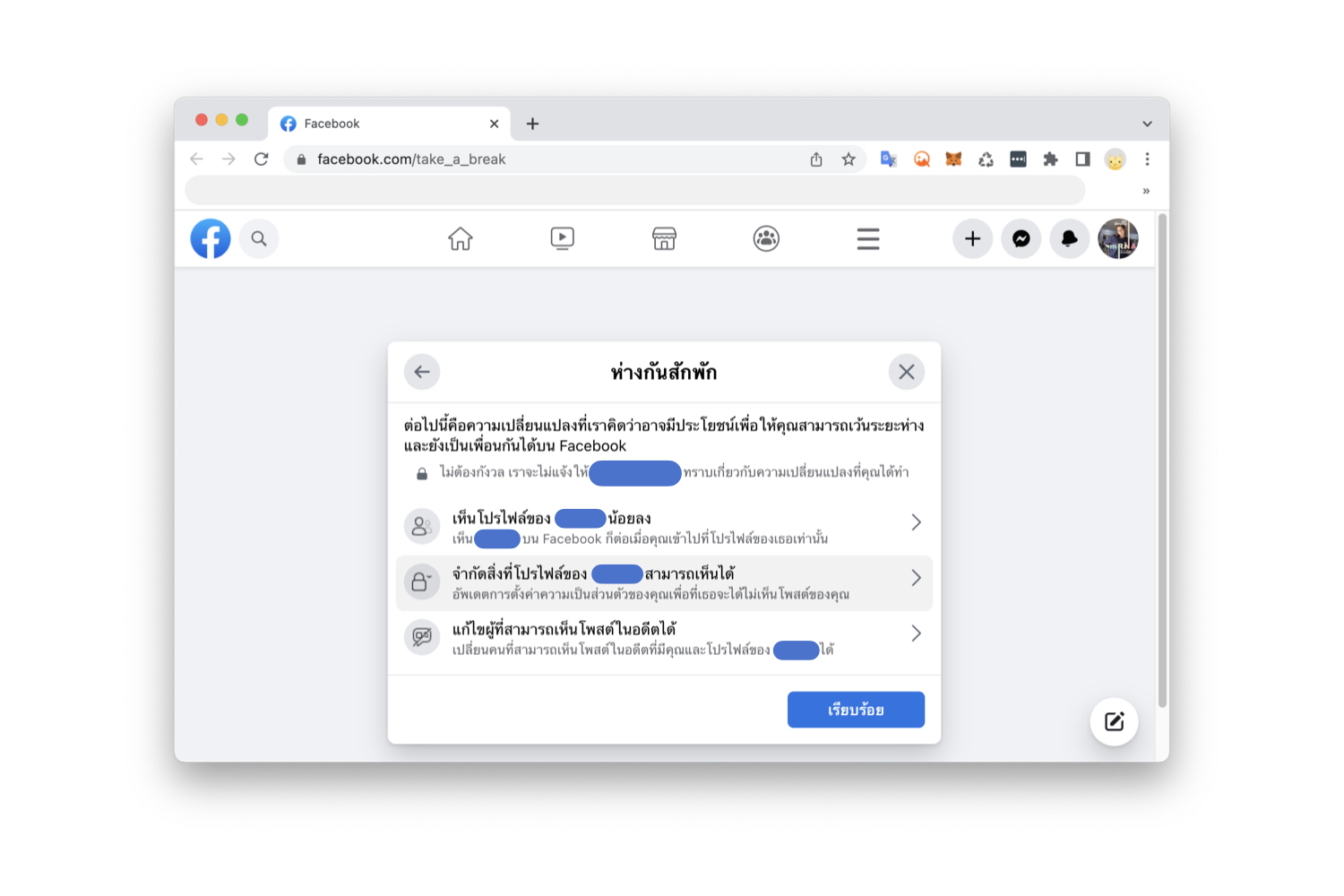Open the notifications bell icon

[1069, 238]
